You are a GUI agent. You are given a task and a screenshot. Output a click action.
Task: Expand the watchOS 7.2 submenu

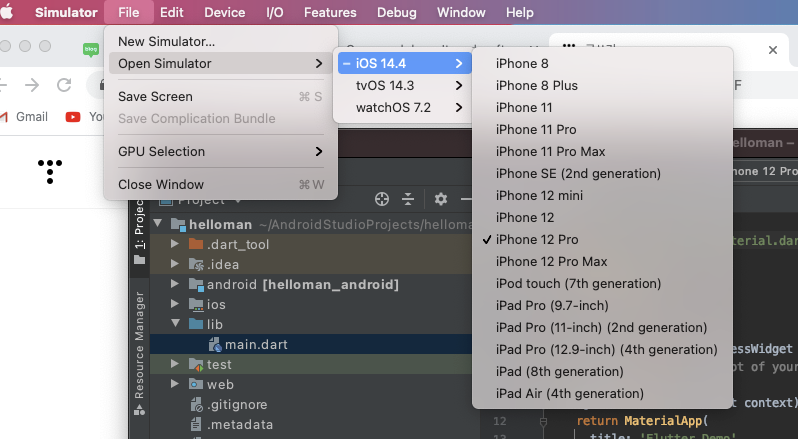(x=405, y=107)
